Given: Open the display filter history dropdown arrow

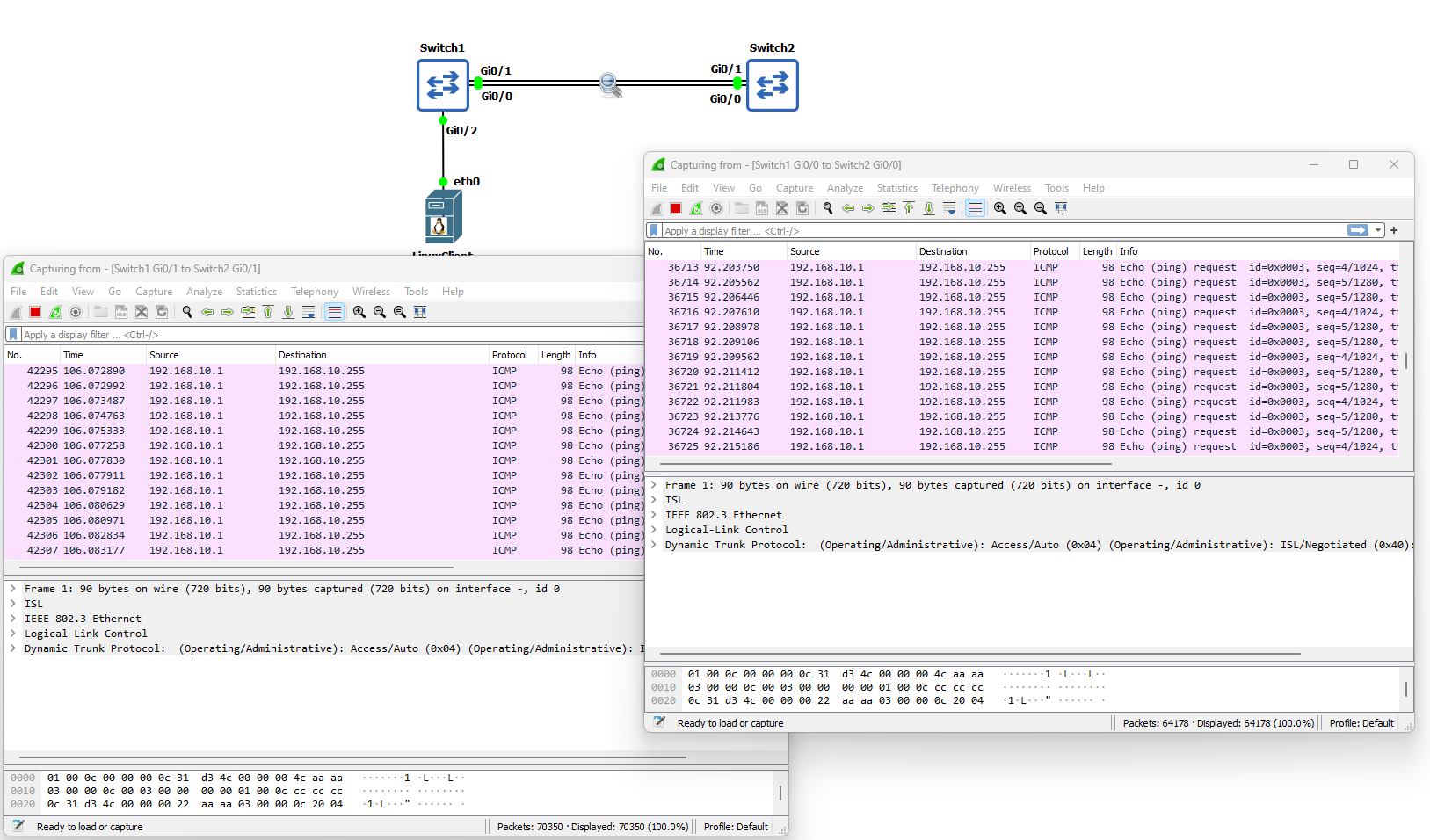Looking at the screenshot, I should point(1378,230).
